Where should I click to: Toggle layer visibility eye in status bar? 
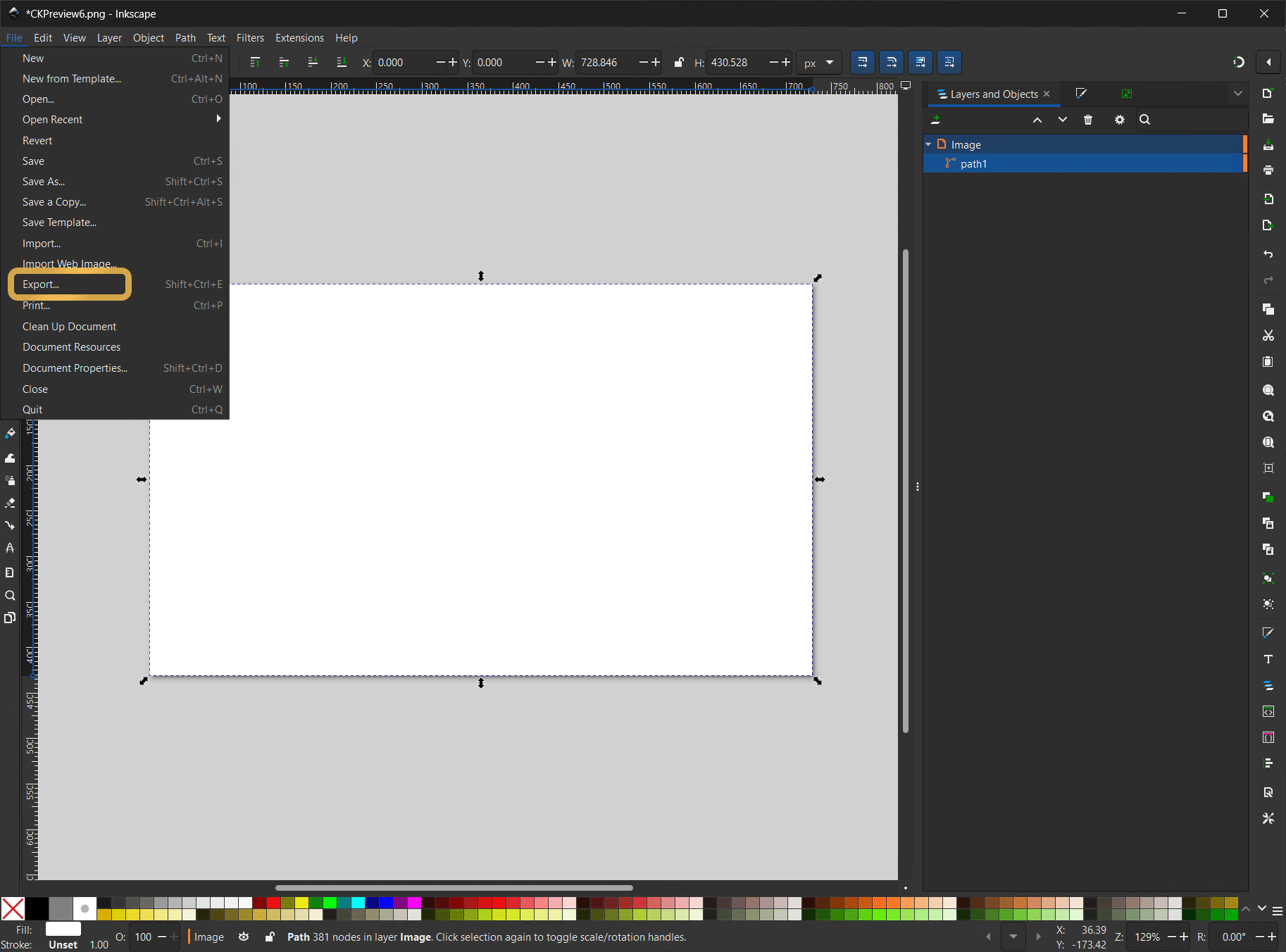(244, 937)
